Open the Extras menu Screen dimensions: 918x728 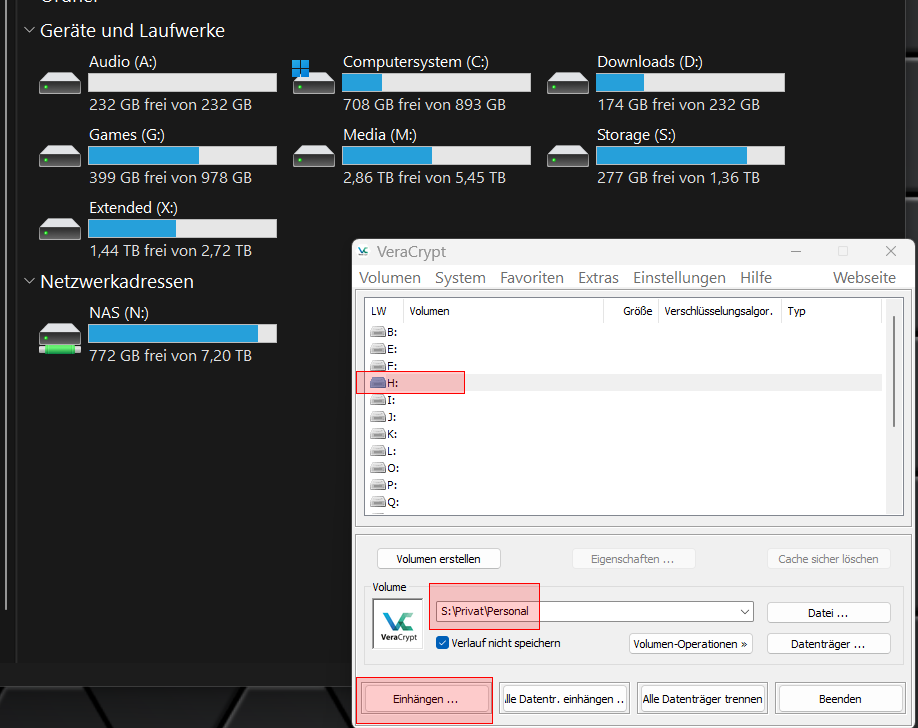pos(598,278)
